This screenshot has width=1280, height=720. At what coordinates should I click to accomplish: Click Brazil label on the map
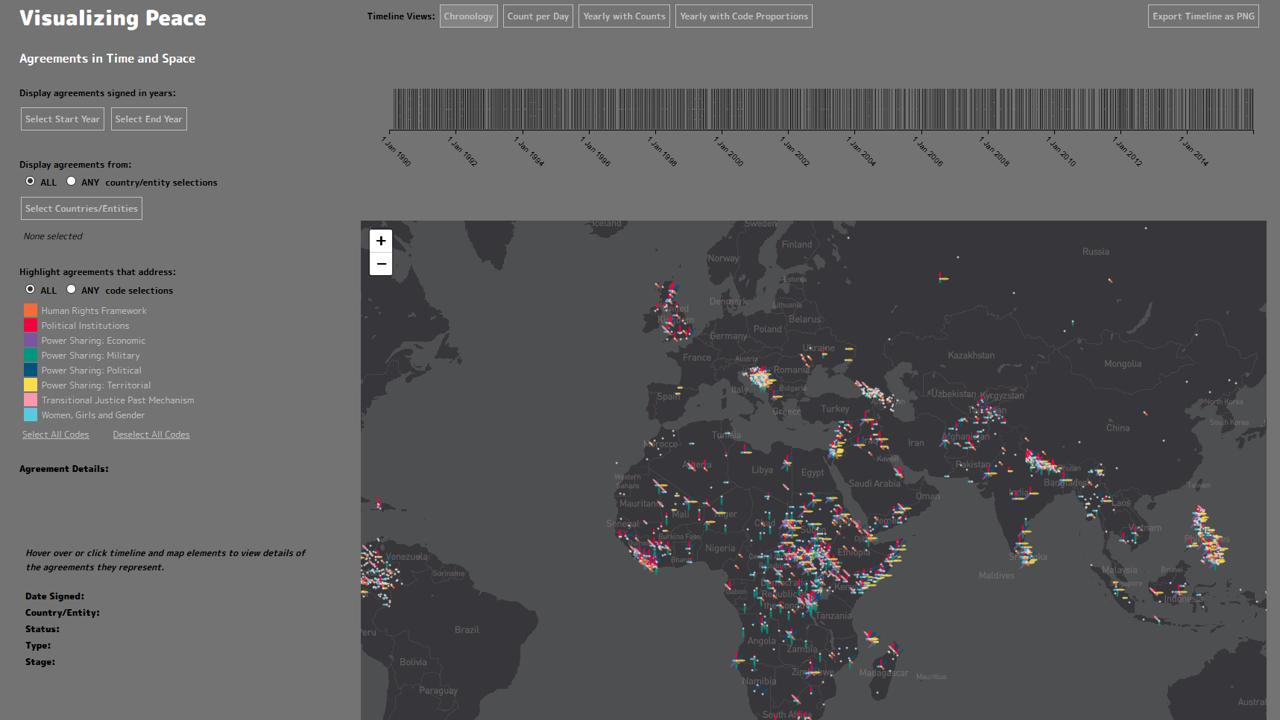[467, 630]
